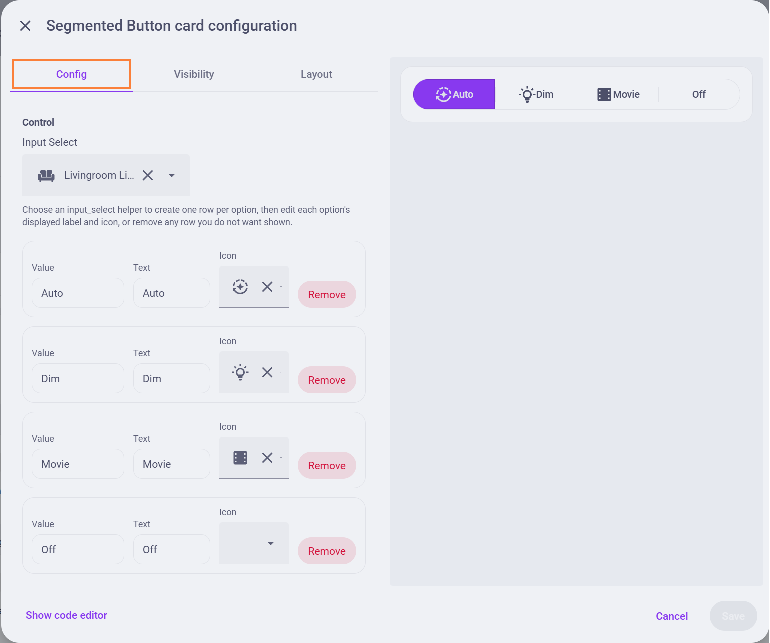770x643 pixels.
Task: Edit the Movie Text field
Action: click(x=171, y=464)
